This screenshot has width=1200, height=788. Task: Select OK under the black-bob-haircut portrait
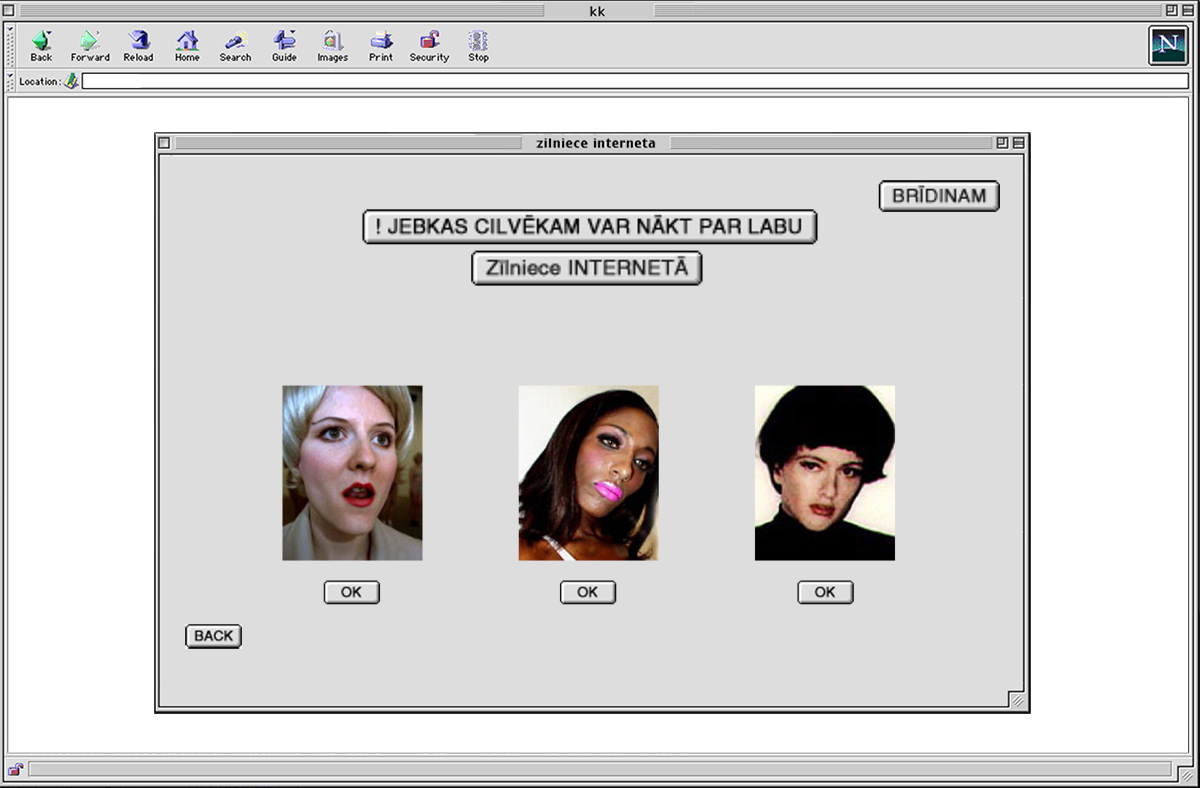(825, 592)
